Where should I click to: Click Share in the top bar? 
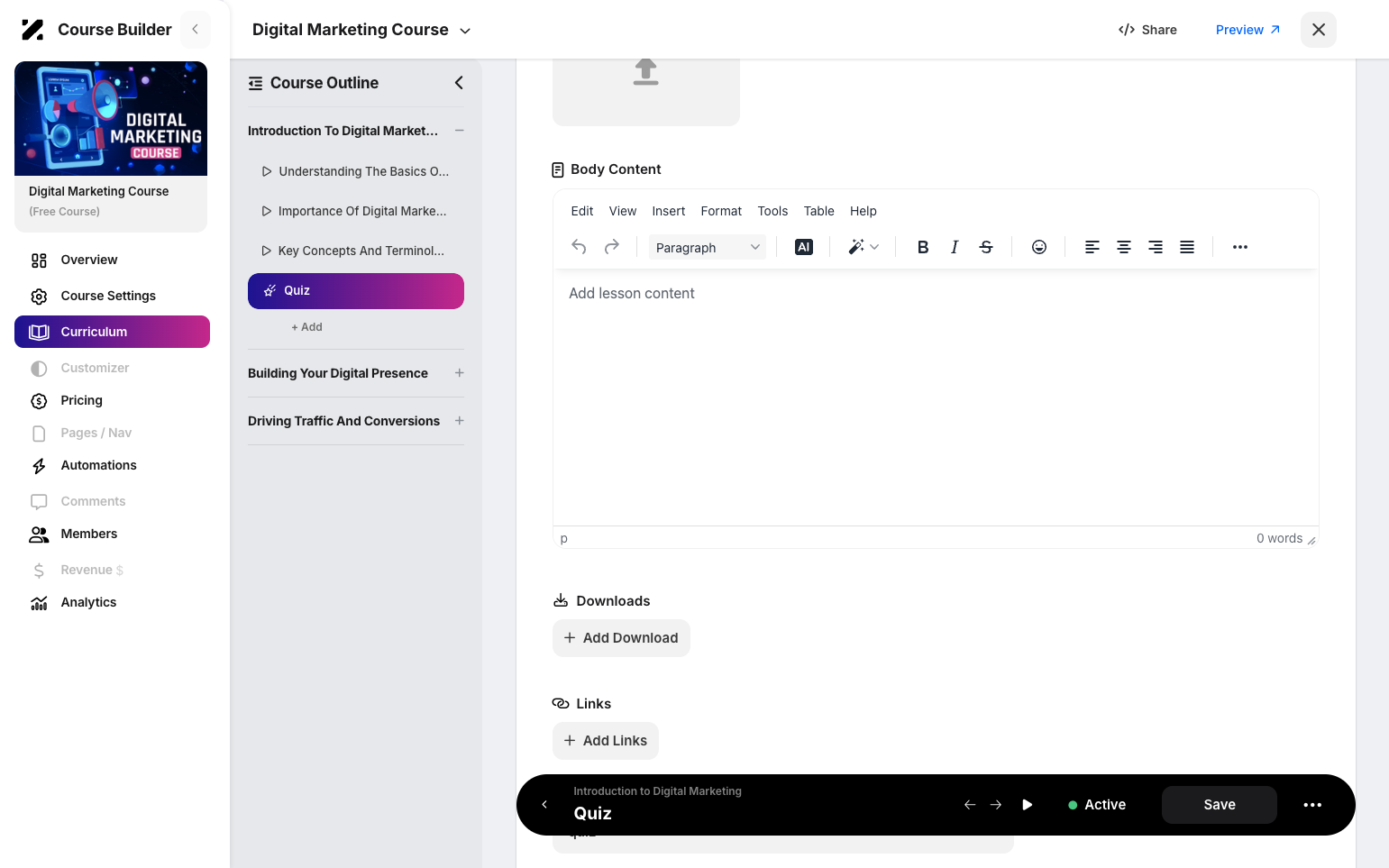[x=1147, y=30]
